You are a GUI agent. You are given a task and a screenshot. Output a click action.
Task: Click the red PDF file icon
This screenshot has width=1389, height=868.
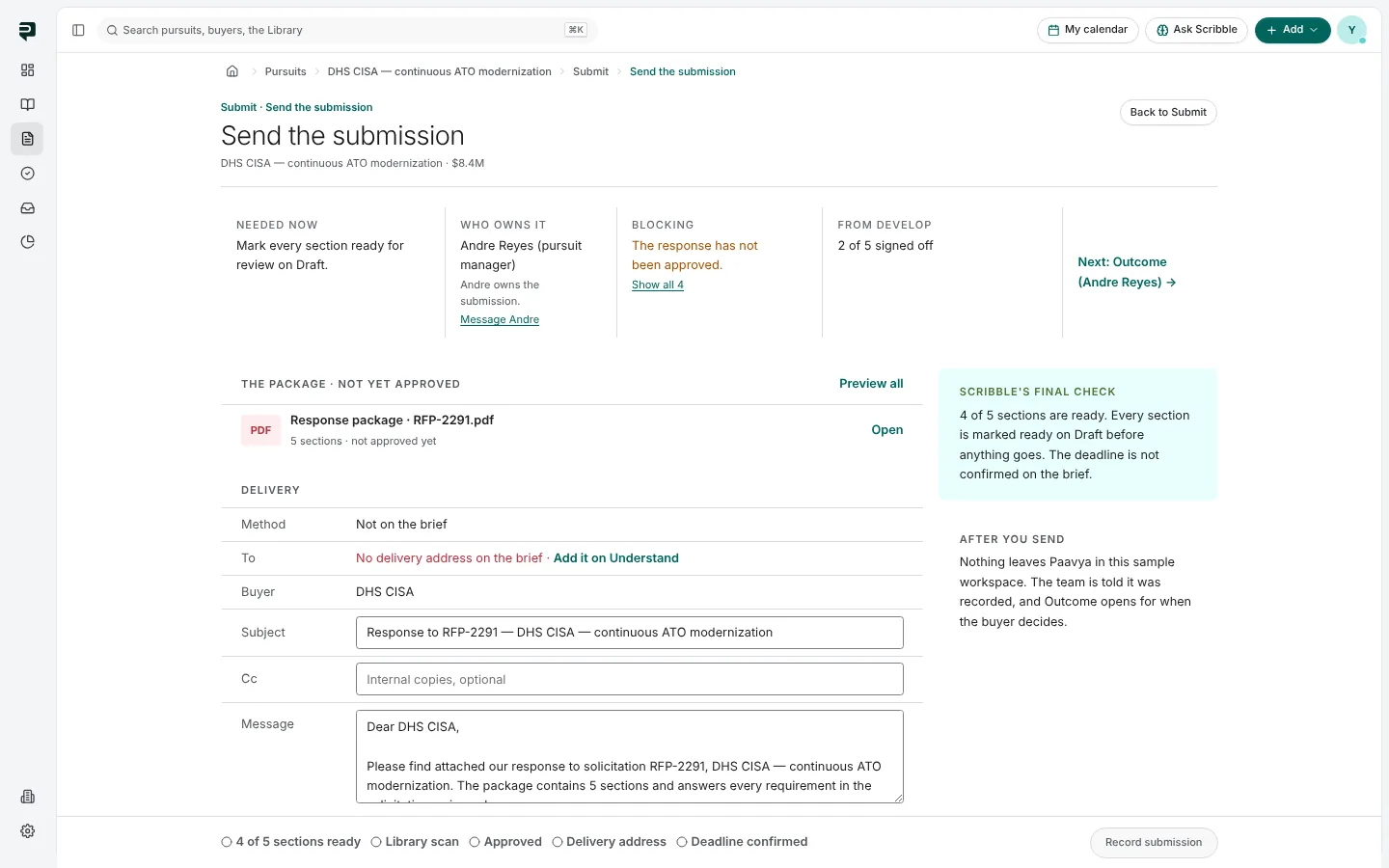260,430
